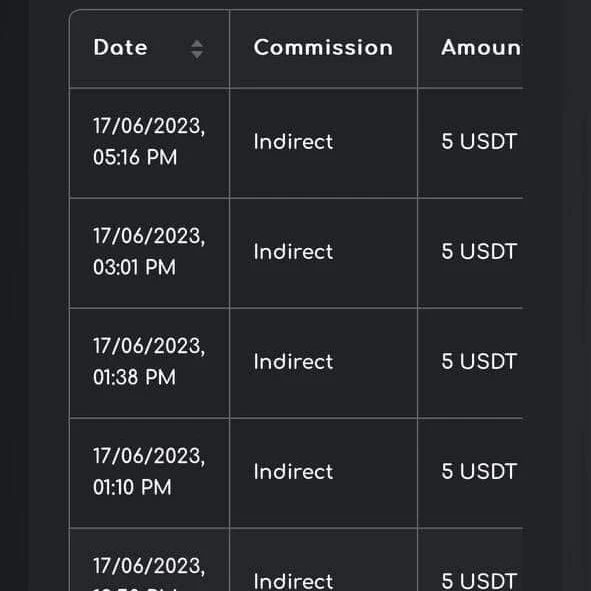
Task: Select the 03:01 PM date cell
Action: click(149, 253)
